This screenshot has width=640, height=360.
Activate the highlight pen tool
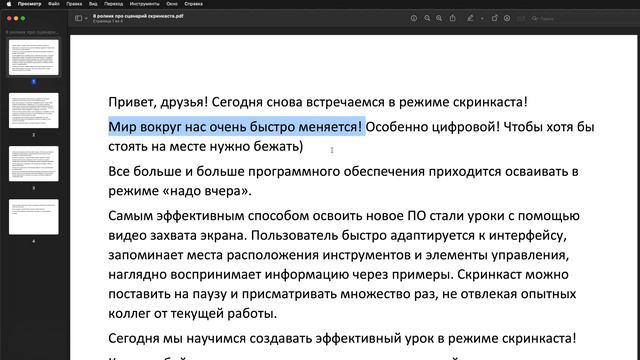pos(471,18)
